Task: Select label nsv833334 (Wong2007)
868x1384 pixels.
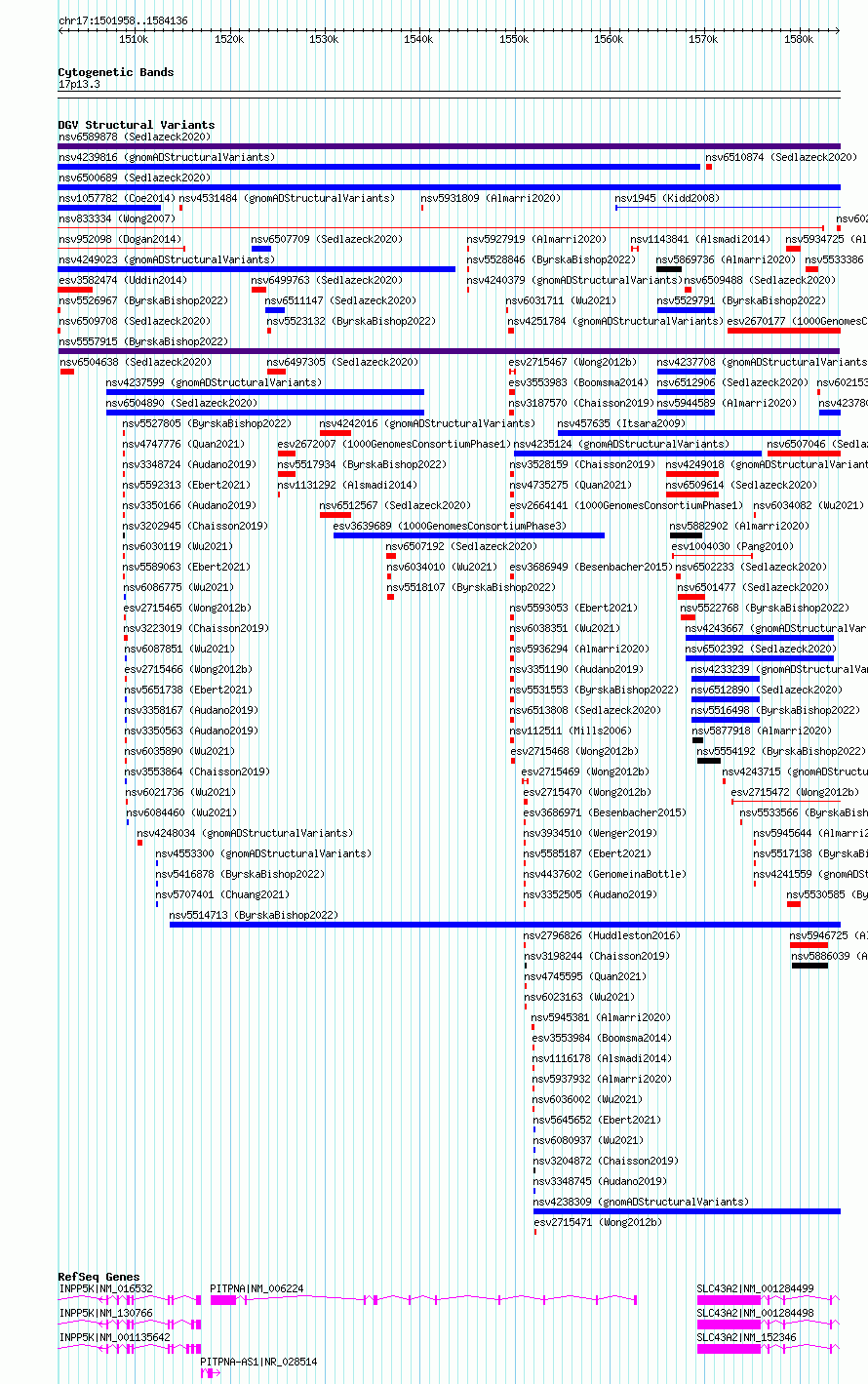Action: [x=117, y=218]
